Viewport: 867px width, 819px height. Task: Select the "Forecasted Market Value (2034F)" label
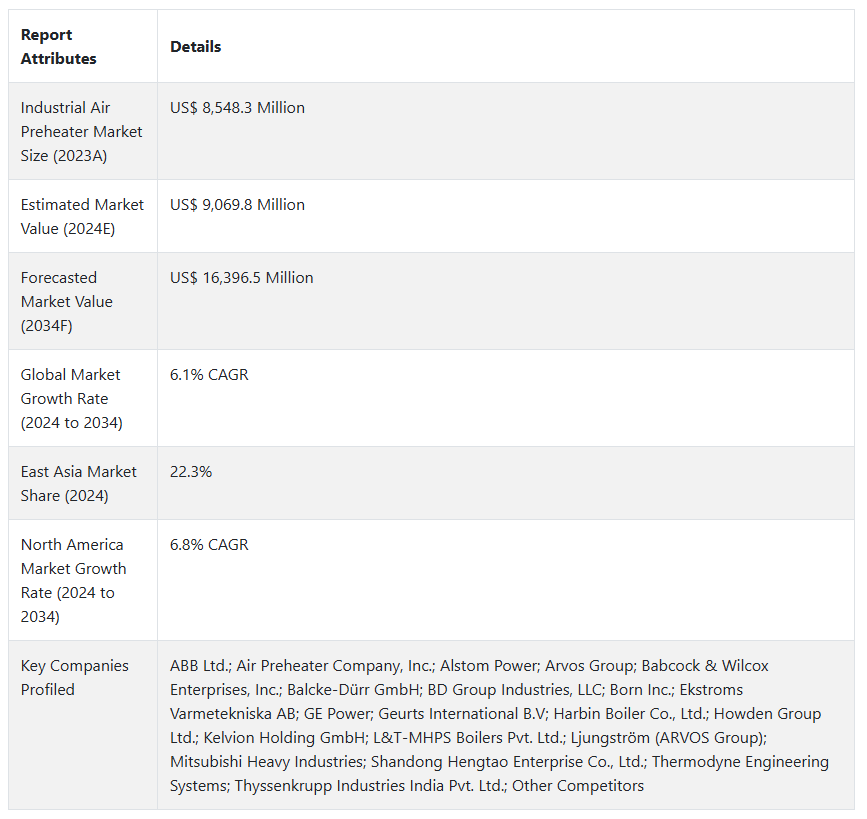67,301
